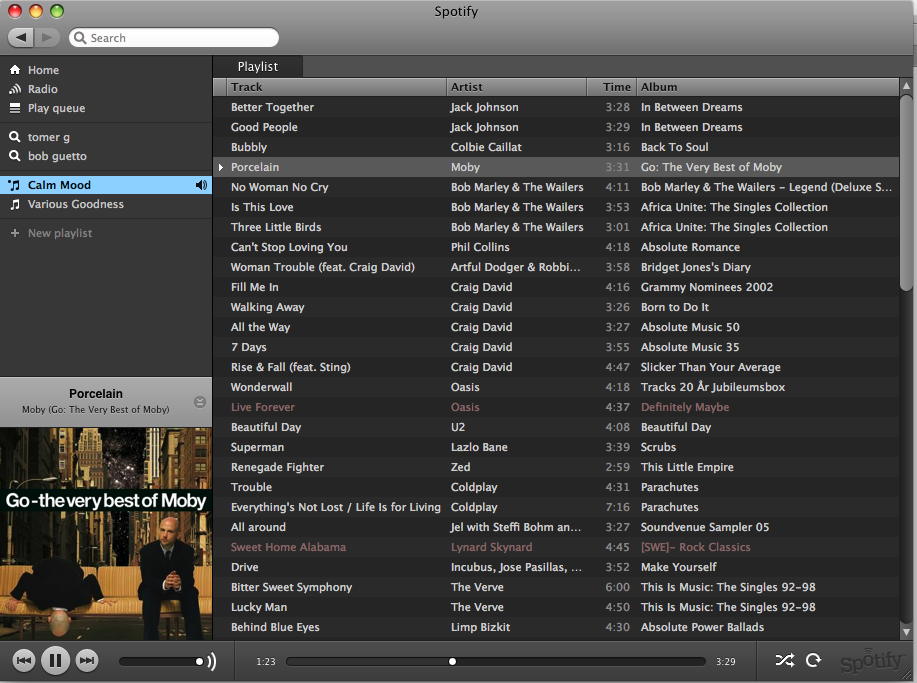Click the volume speaker icon at slider end

[x=212, y=661]
